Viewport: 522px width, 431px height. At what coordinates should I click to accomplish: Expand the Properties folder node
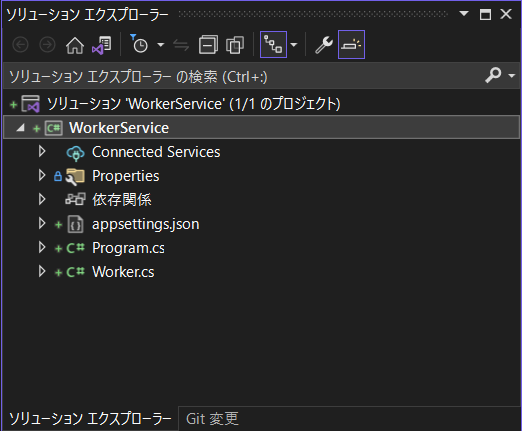(x=42, y=176)
